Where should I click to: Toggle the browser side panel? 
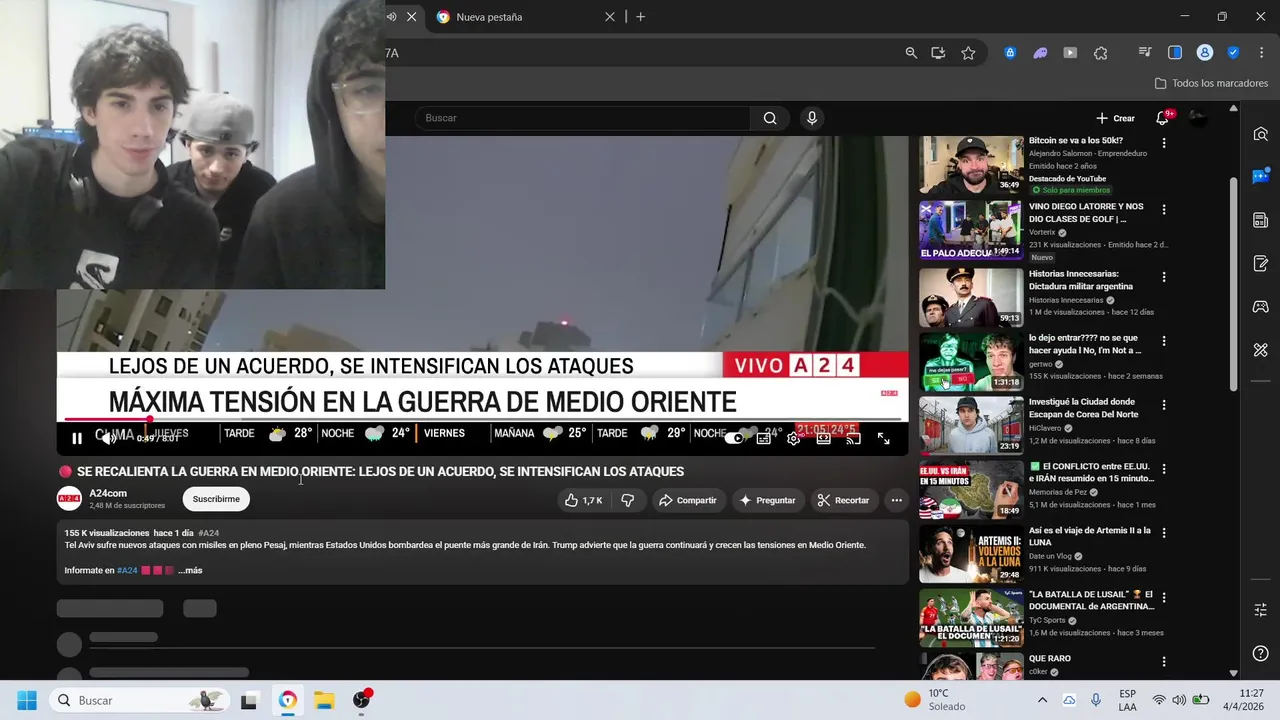1175,53
